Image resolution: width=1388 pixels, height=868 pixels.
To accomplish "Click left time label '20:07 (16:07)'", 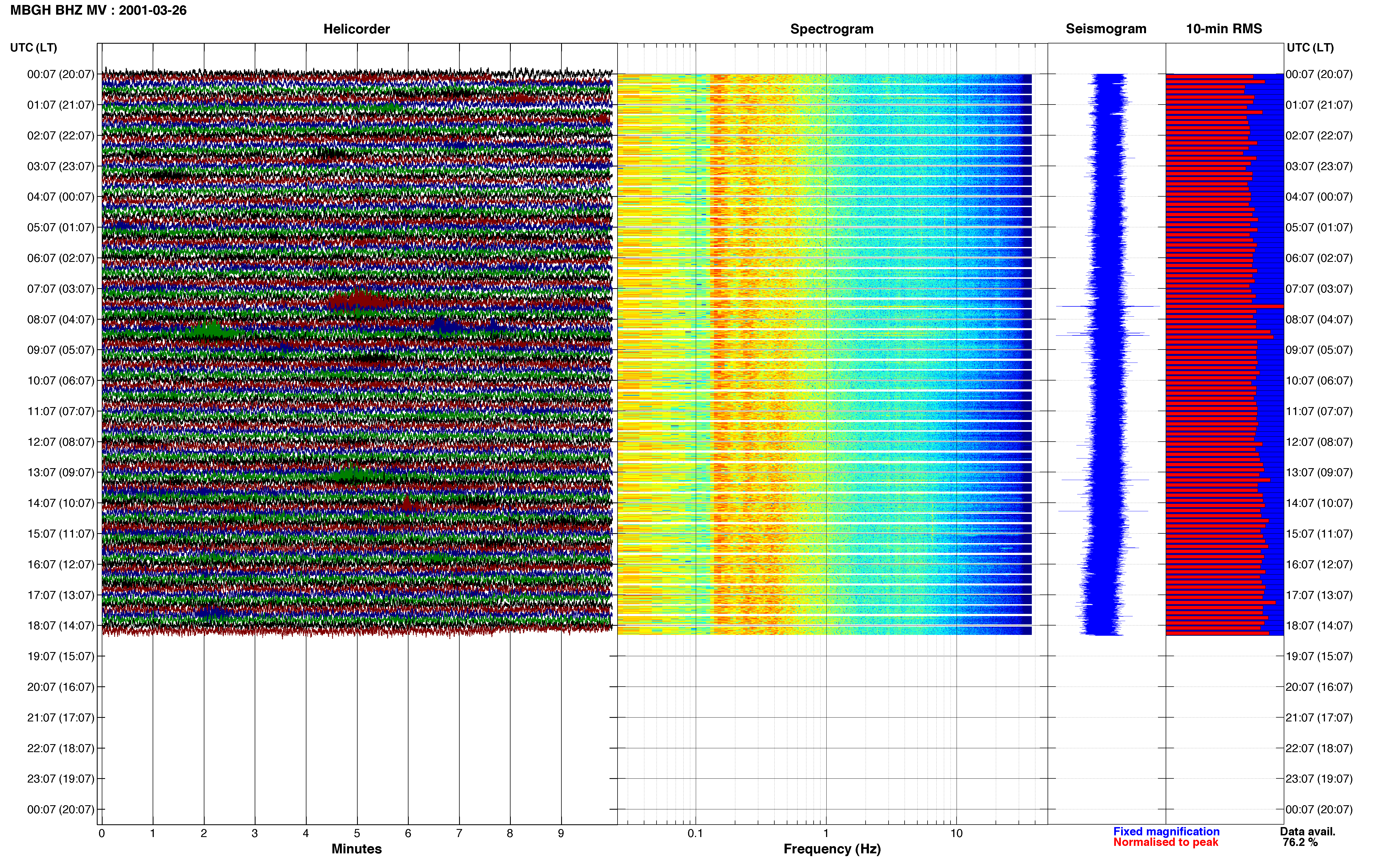I will pos(61,687).
